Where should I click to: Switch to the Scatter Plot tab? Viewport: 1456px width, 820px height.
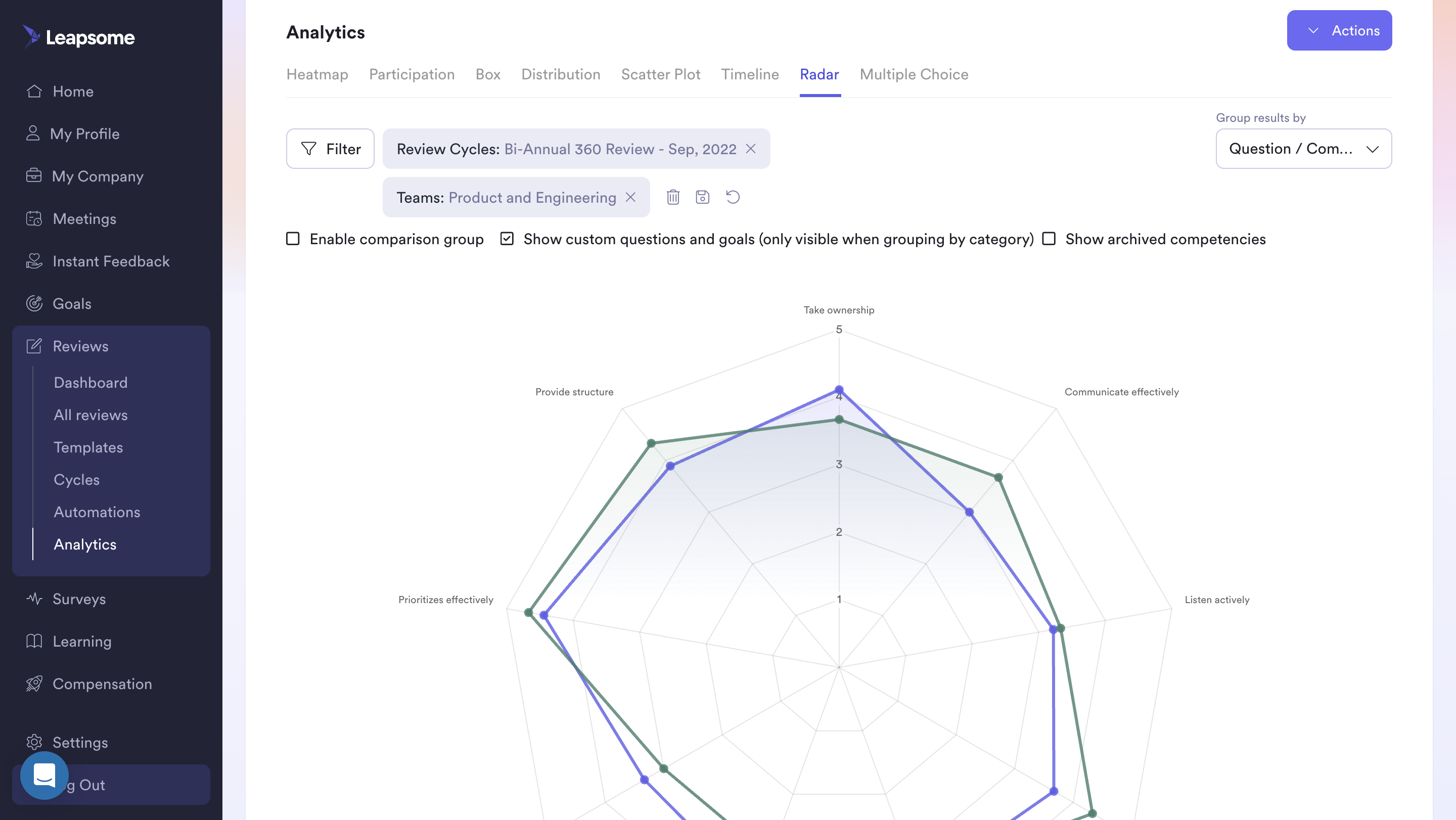661,74
